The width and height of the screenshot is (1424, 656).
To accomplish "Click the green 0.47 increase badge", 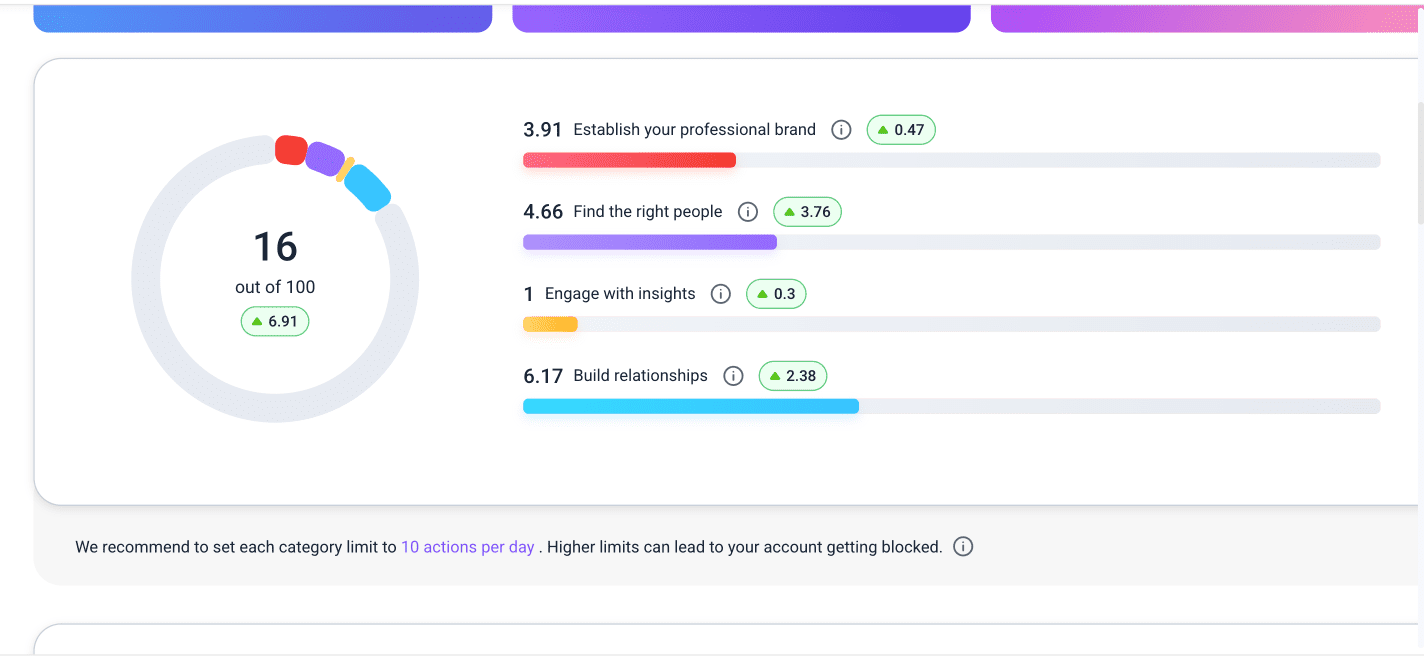I will (900, 130).
